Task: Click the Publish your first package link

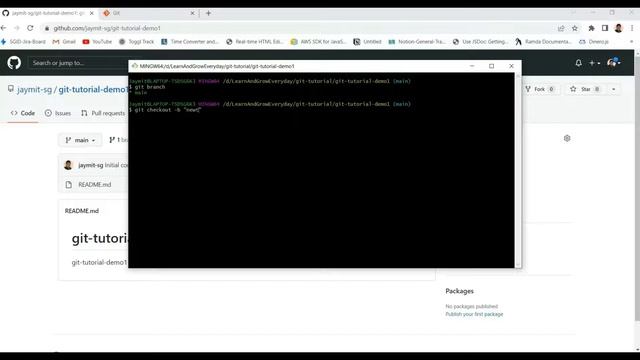Action: [474, 314]
